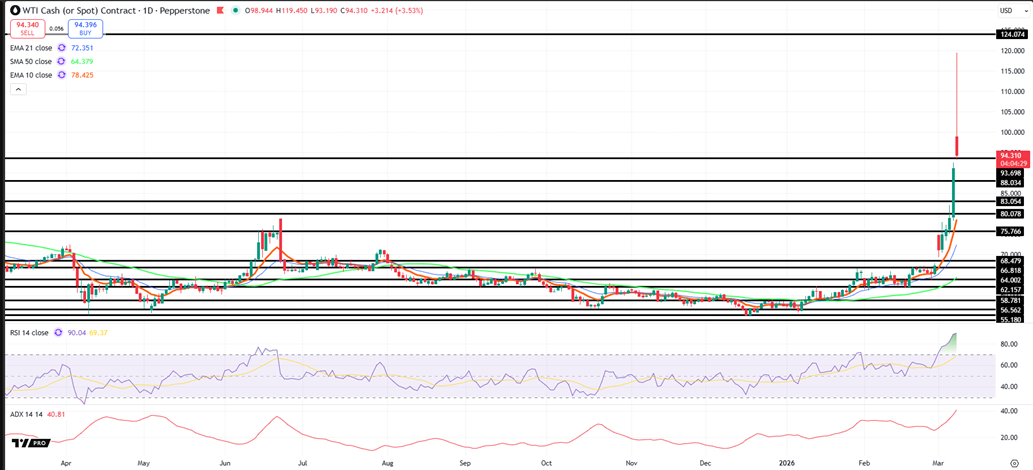Click the refresh icon next to EMA 10
This screenshot has width=1033, height=470.
(x=61, y=74)
